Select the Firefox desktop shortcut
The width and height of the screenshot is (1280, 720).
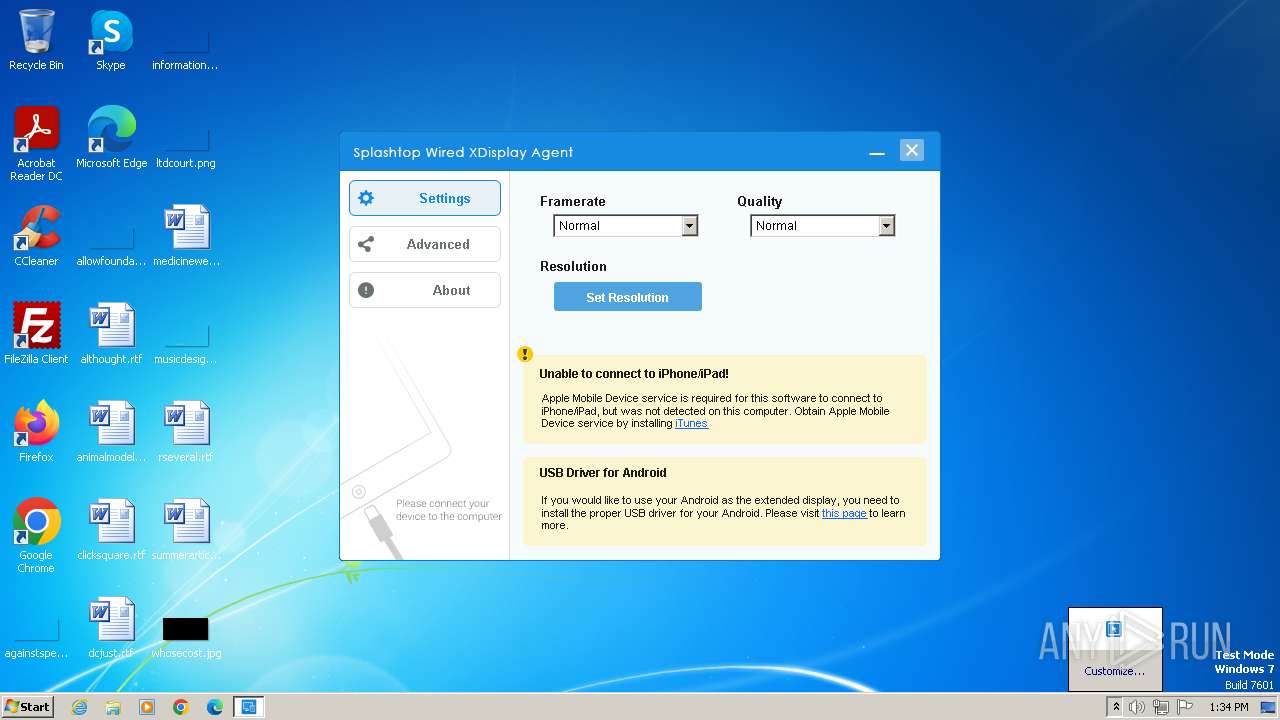[36, 432]
